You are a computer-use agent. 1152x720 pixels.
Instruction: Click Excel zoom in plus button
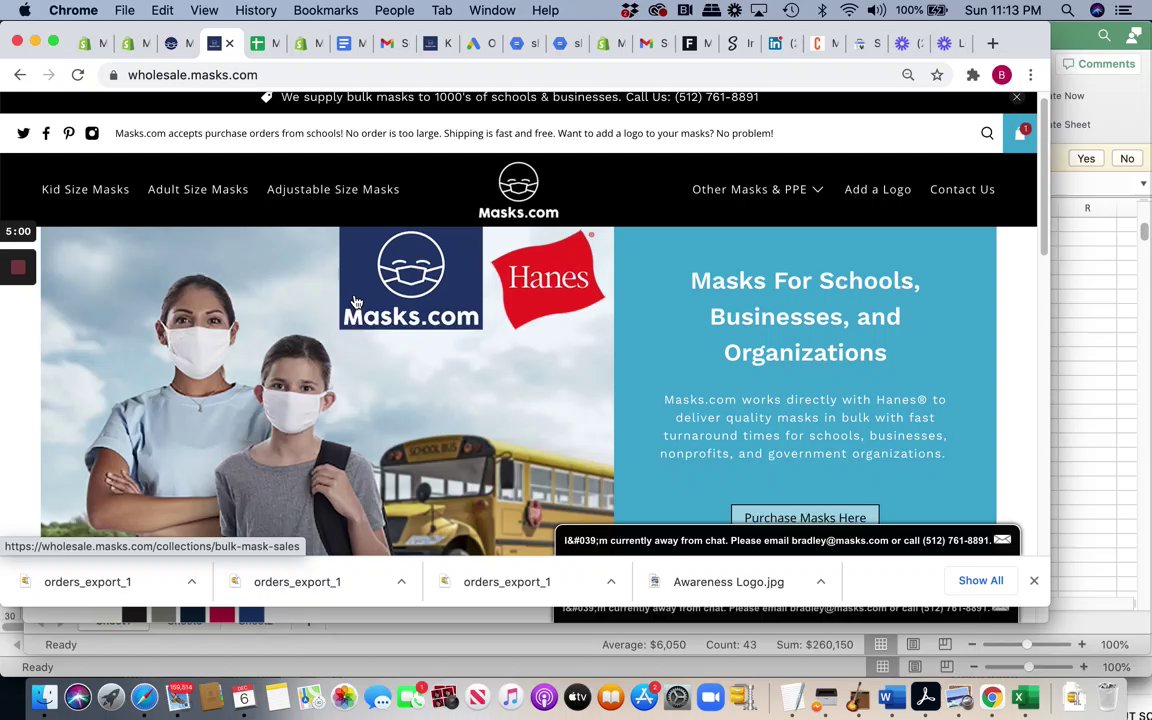tap(1081, 644)
